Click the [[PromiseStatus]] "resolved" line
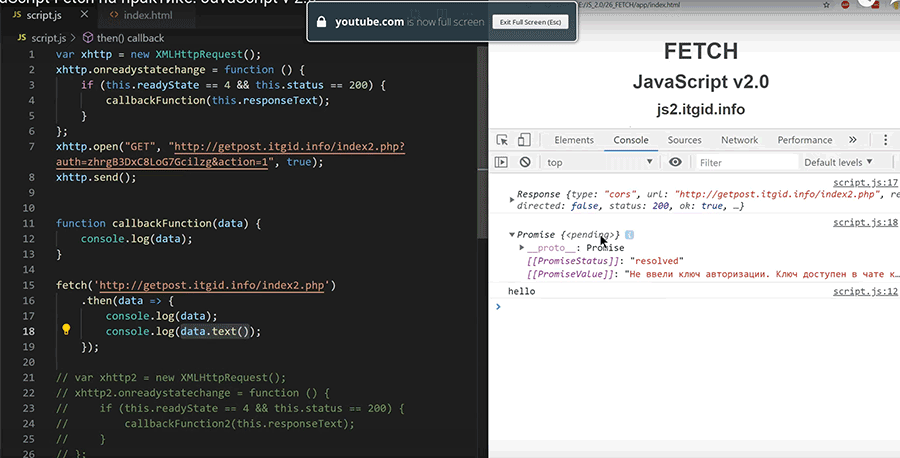The height and width of the screenshot is (458, 900). (605, 261)
